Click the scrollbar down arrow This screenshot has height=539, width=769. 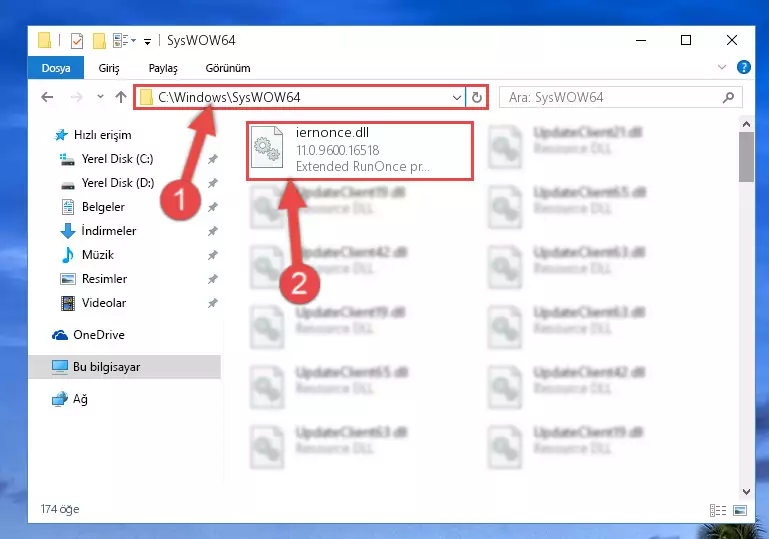[746, 491]
